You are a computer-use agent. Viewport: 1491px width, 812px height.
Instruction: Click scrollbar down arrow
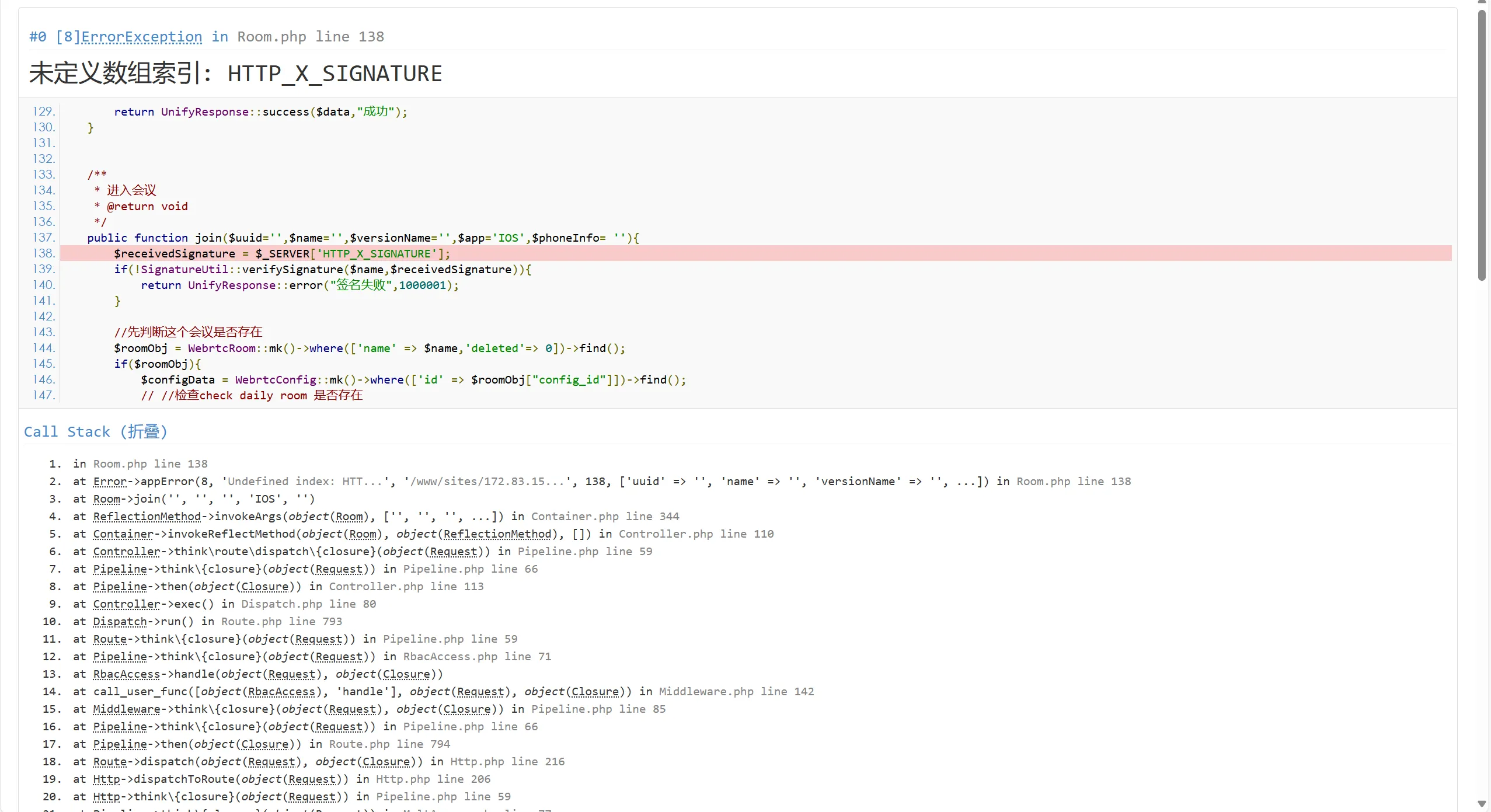1482,804
